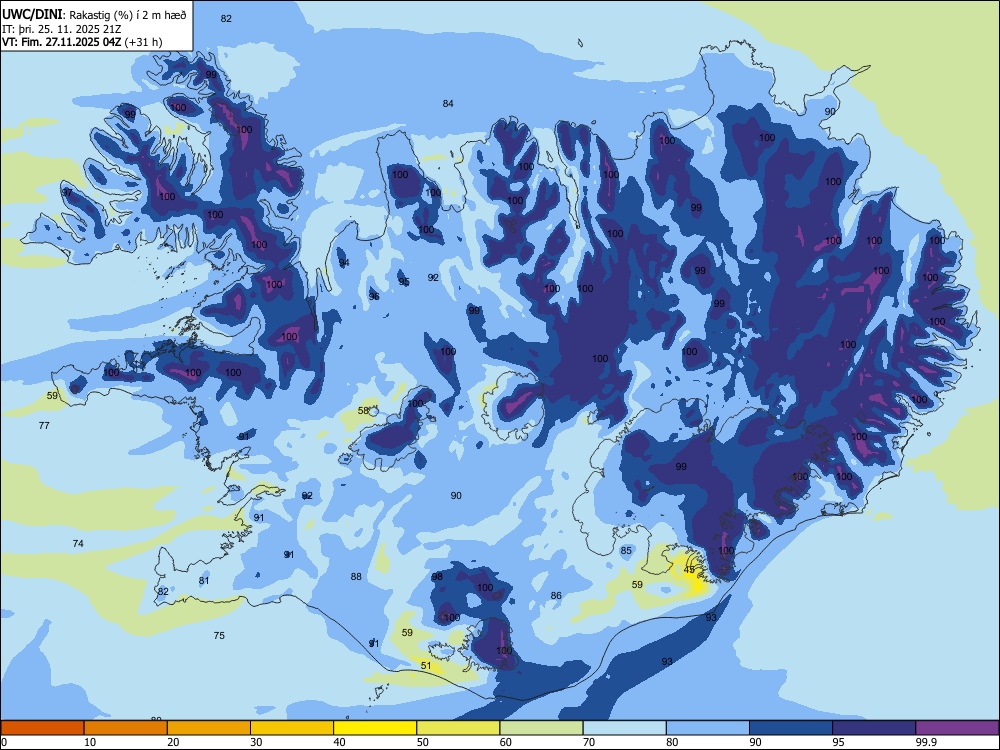Click the legend tick label '95'
The width and height of the screenshot is (1000, 750).
point(839,742)
